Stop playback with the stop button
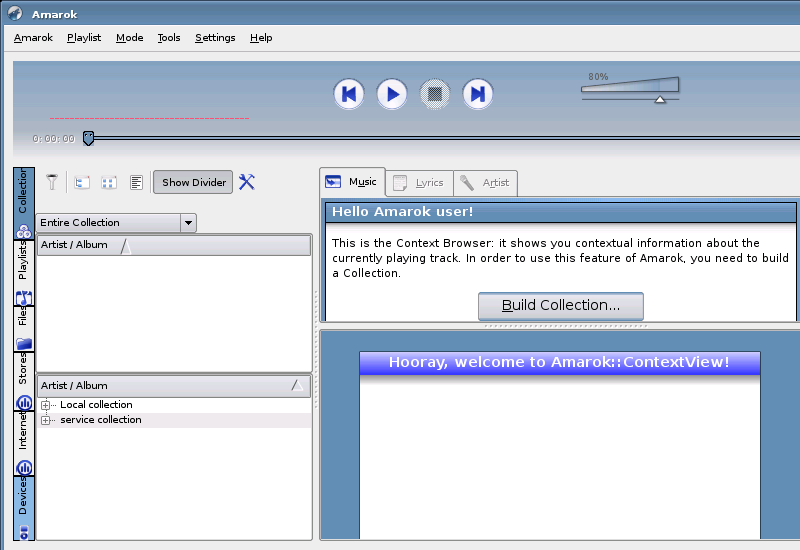The width and height of the screenshot is (800, 550). (435, 94)
